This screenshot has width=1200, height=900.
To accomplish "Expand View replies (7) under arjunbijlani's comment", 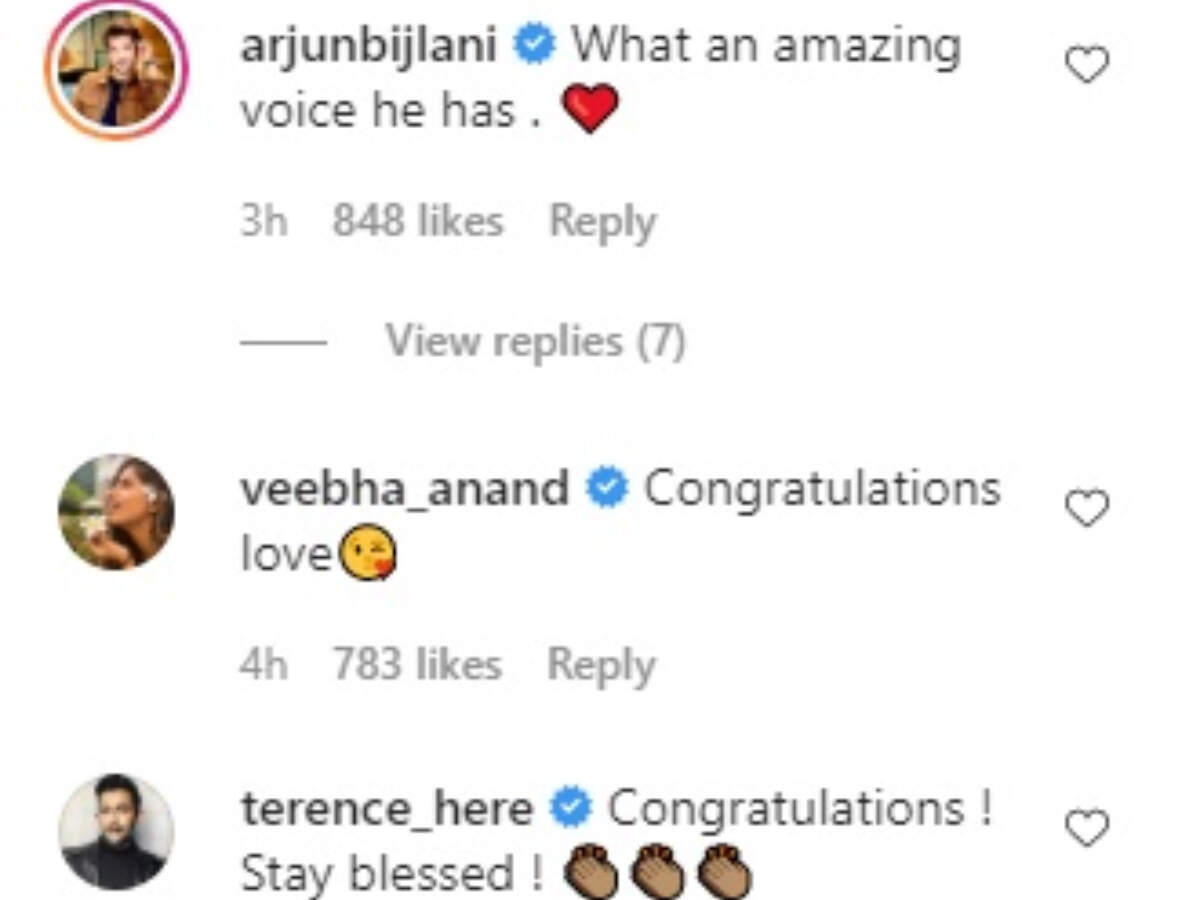I will [535, 342].
